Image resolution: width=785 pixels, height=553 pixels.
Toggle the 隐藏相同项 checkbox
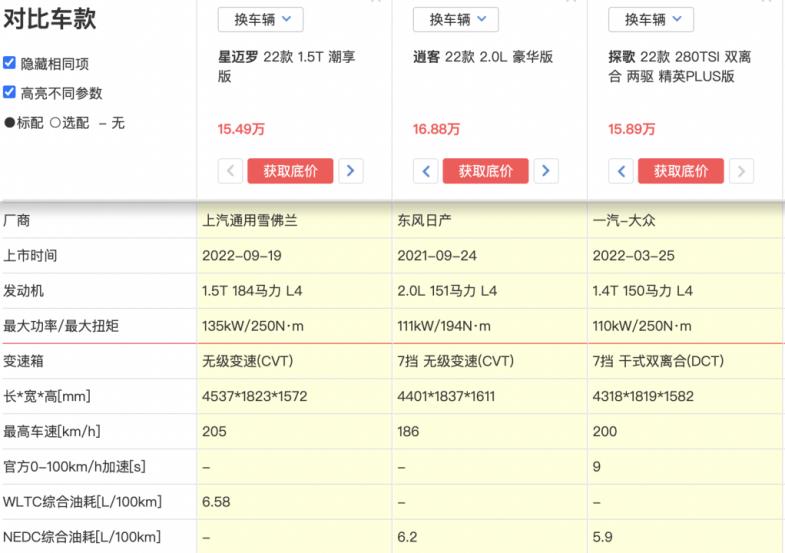click(9, 63)
